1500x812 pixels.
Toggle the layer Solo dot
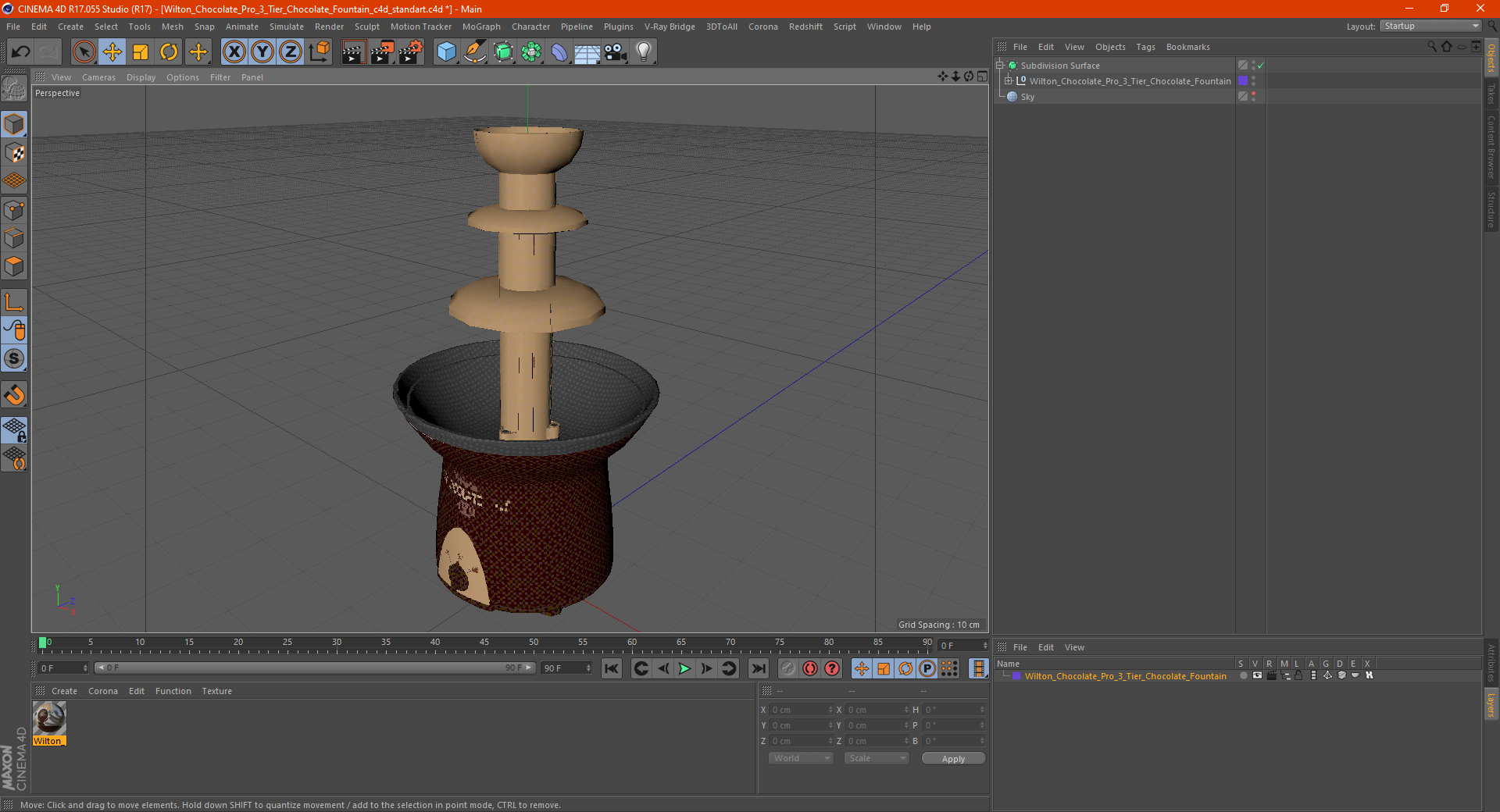pos(1243,676)
